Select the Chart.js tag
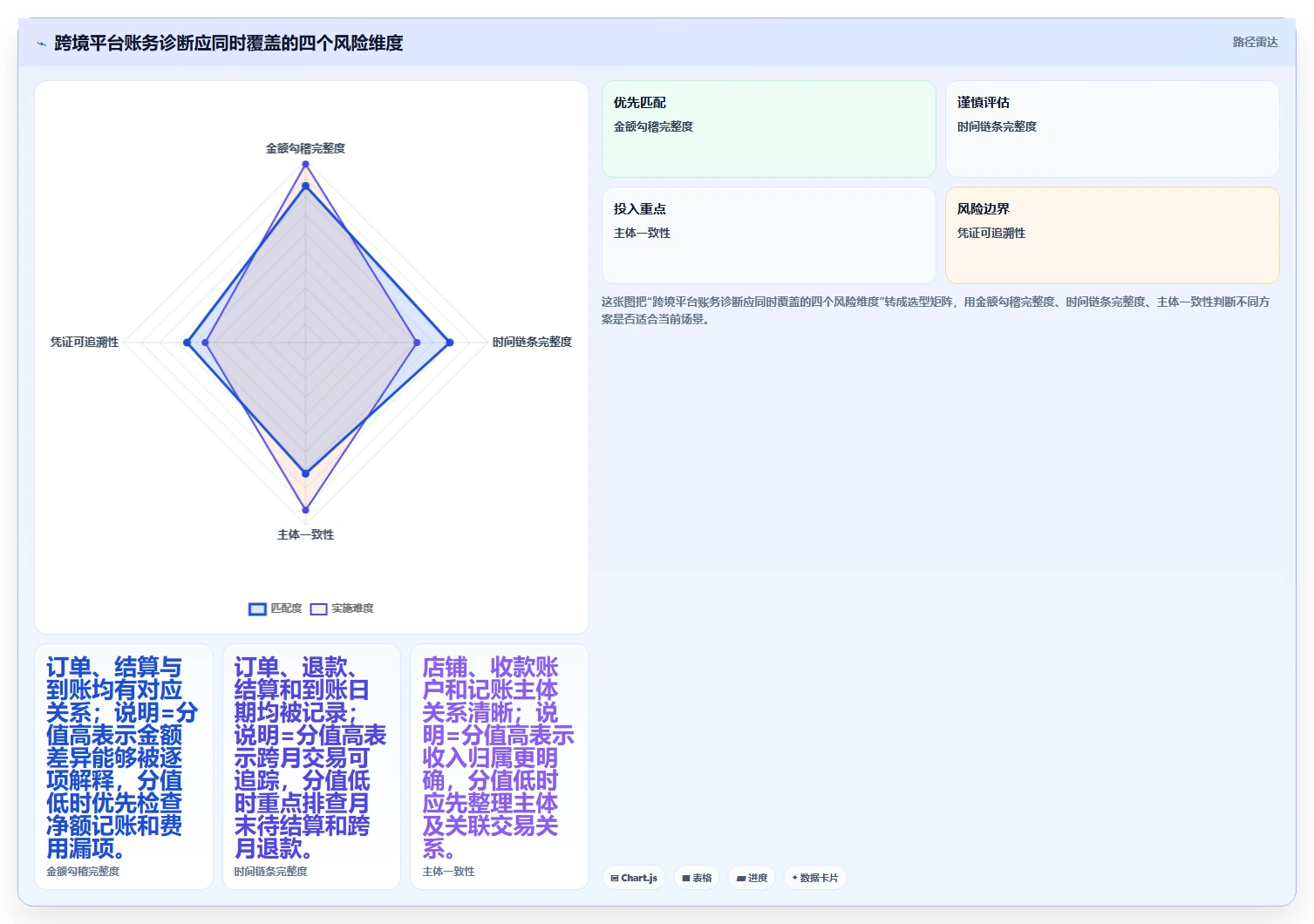Screen dimensions: 1314x924 pos(634,878)
